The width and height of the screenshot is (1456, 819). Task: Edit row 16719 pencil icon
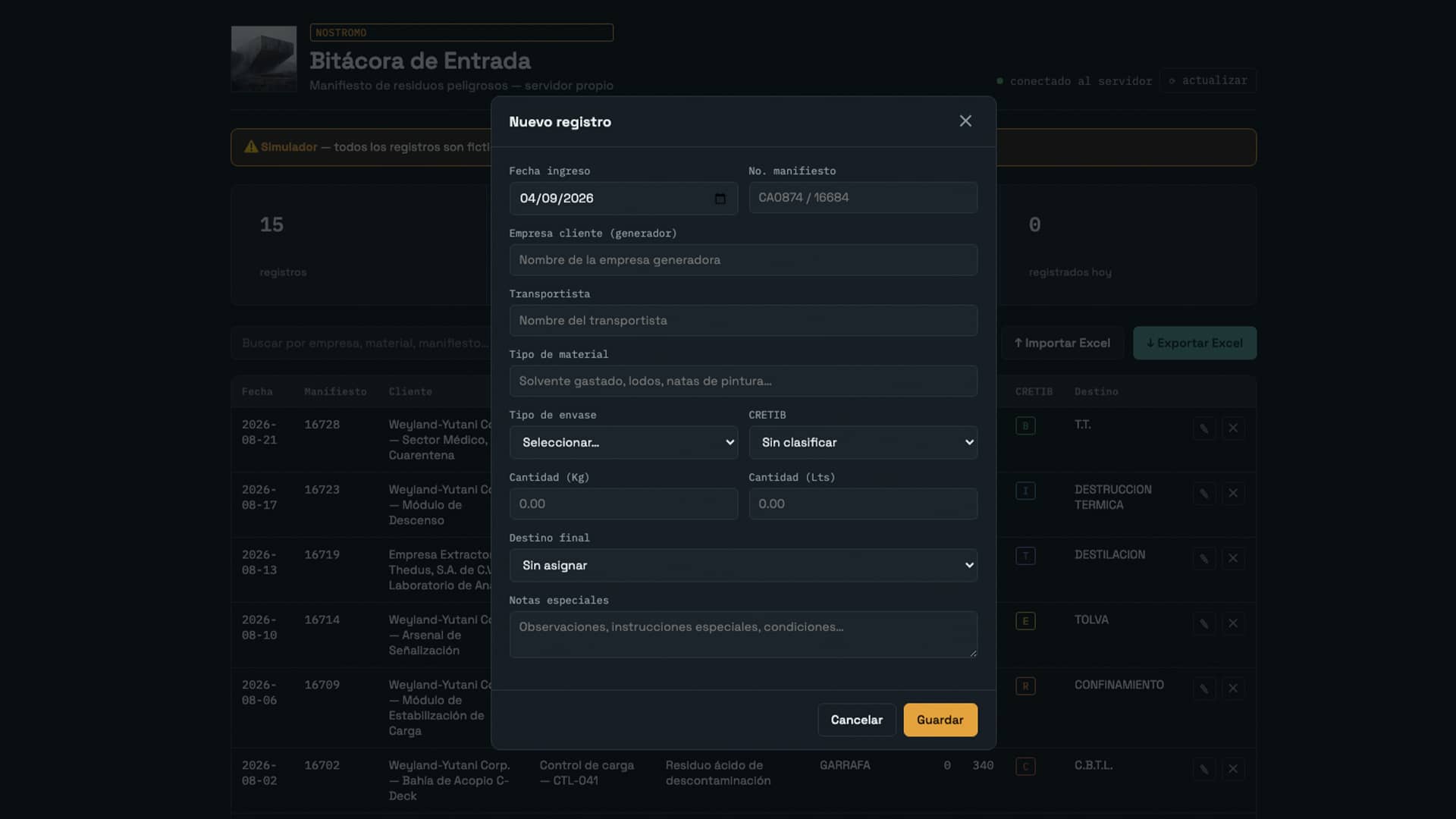point(1203,559)
